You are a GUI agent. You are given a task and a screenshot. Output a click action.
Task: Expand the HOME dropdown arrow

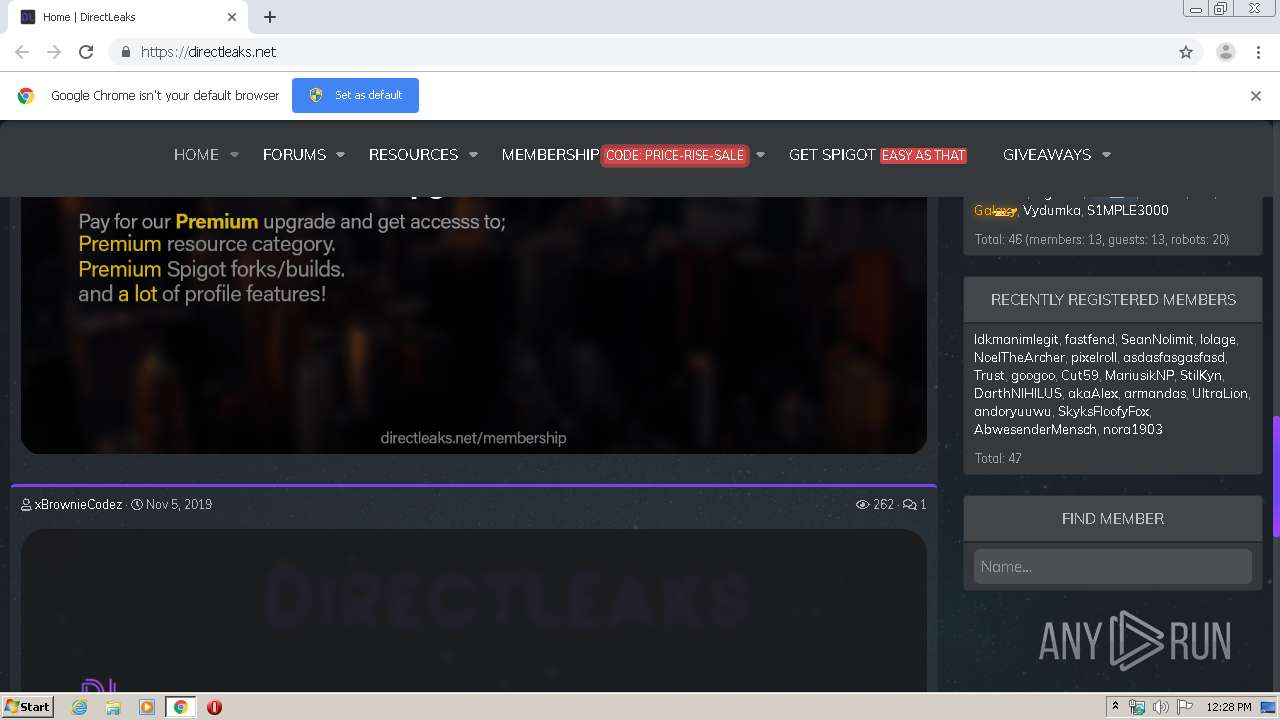[x=235, y=155]
